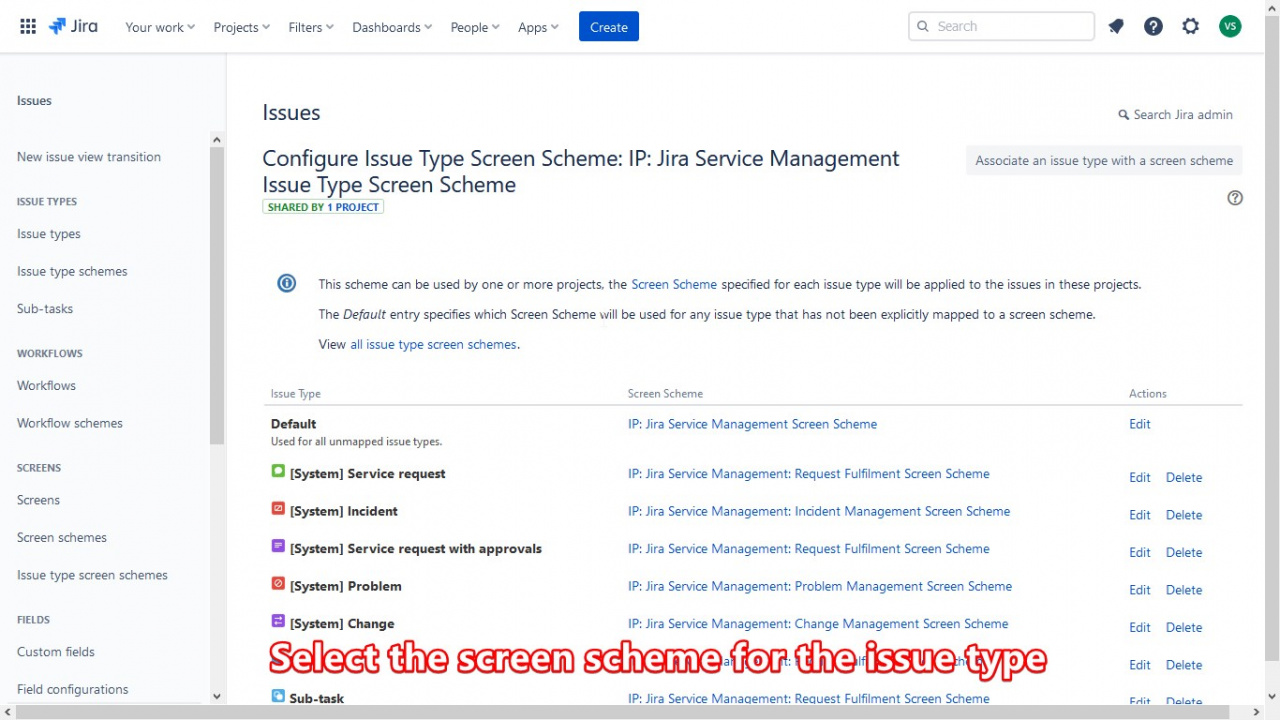Open the Incident Management Screen Scheme link

click(819, 511)
